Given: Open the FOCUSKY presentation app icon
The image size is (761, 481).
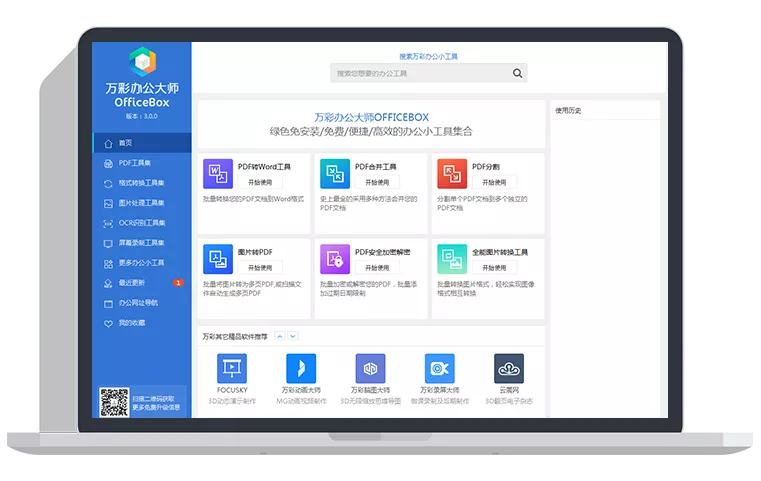Looking at the screenshot, I should [x=232, y=368].
